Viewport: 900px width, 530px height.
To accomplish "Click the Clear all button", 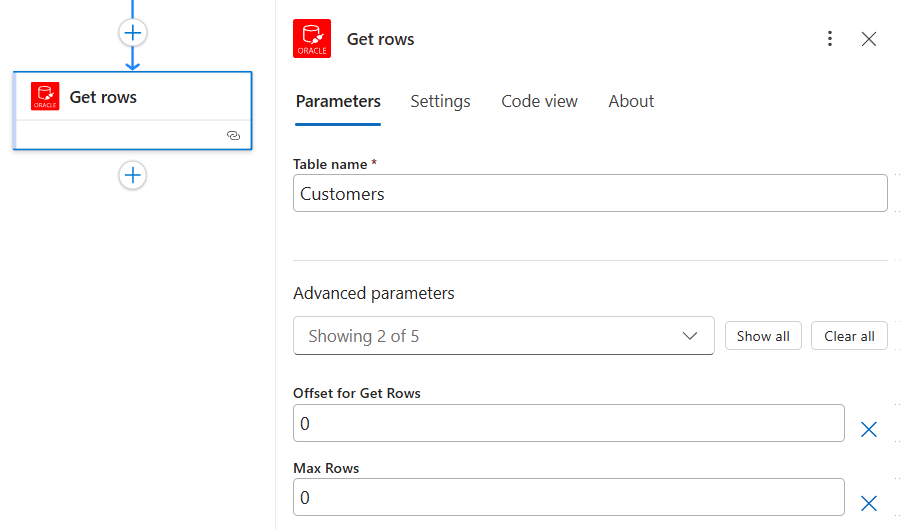I will click(849, 336).
